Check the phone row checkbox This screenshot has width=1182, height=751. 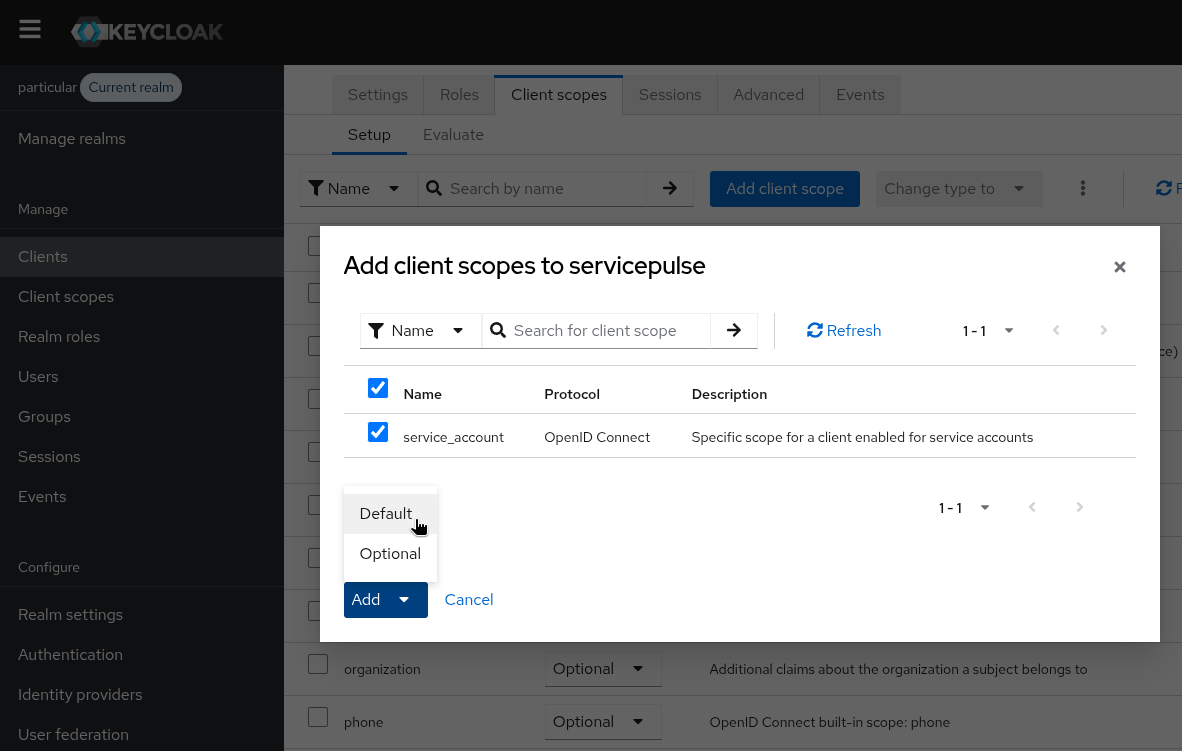(318, 717)
